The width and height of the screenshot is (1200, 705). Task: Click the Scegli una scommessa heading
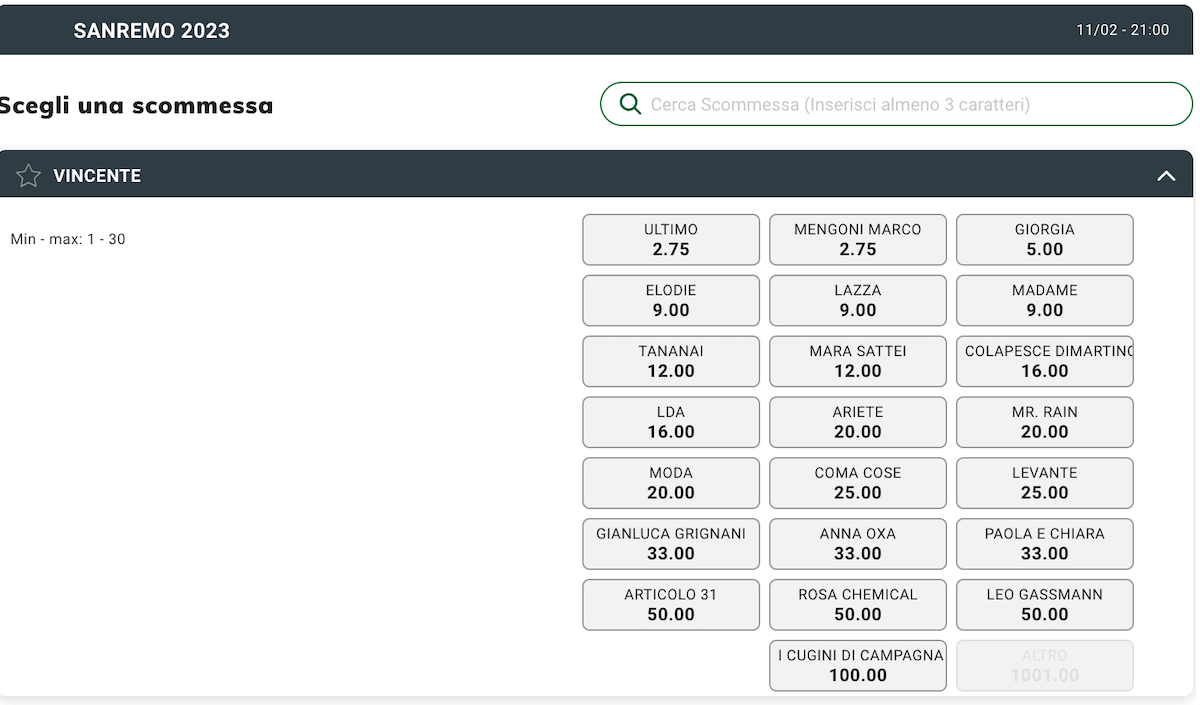tap(136, 106)
